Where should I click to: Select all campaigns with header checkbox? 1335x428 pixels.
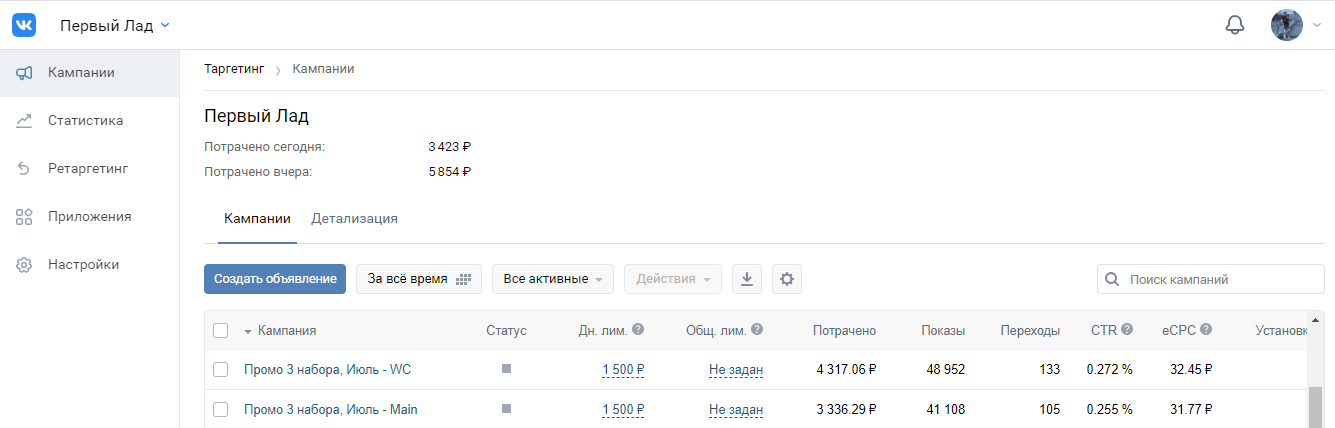(221, 331)
